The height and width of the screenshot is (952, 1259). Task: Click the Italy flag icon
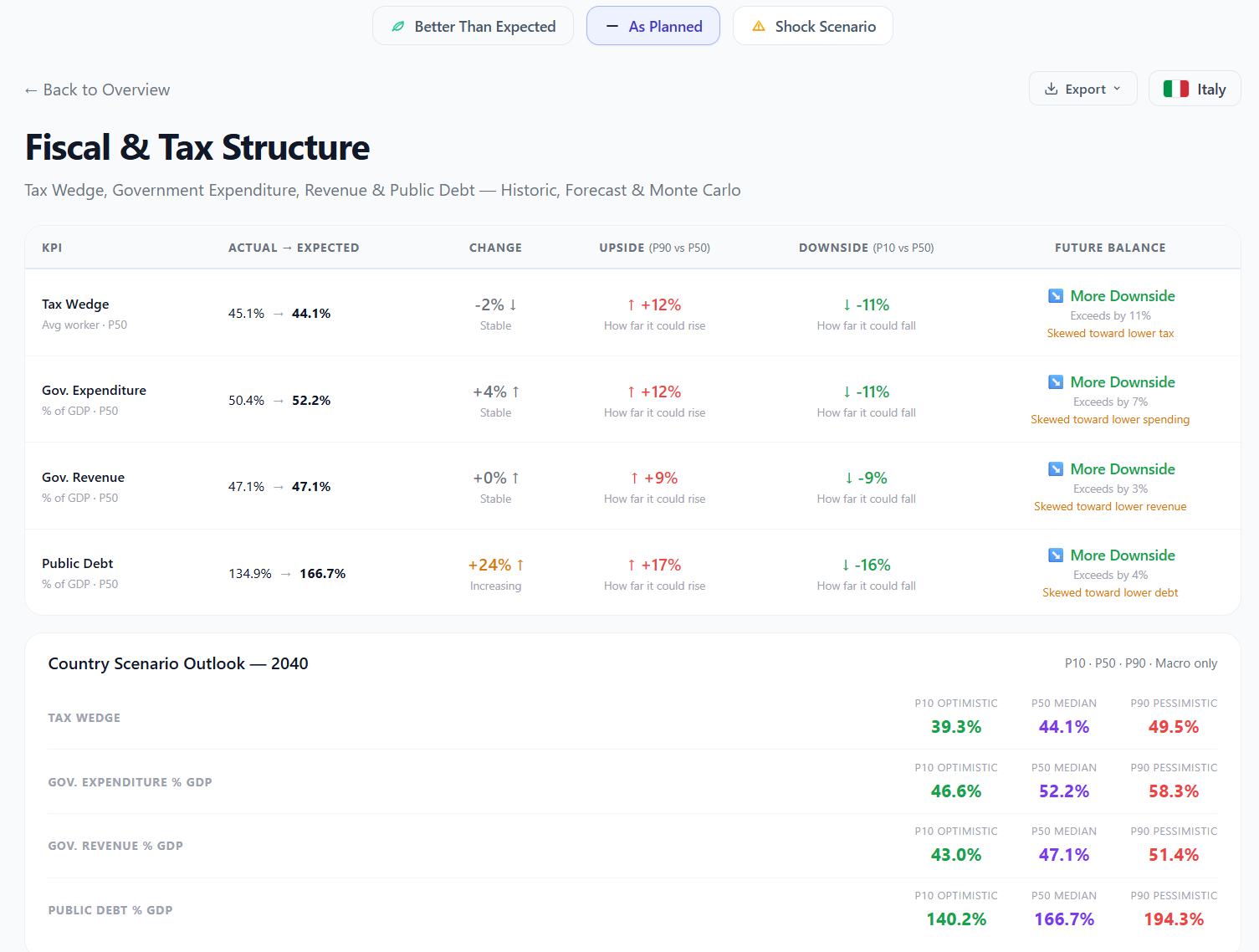1175,89
